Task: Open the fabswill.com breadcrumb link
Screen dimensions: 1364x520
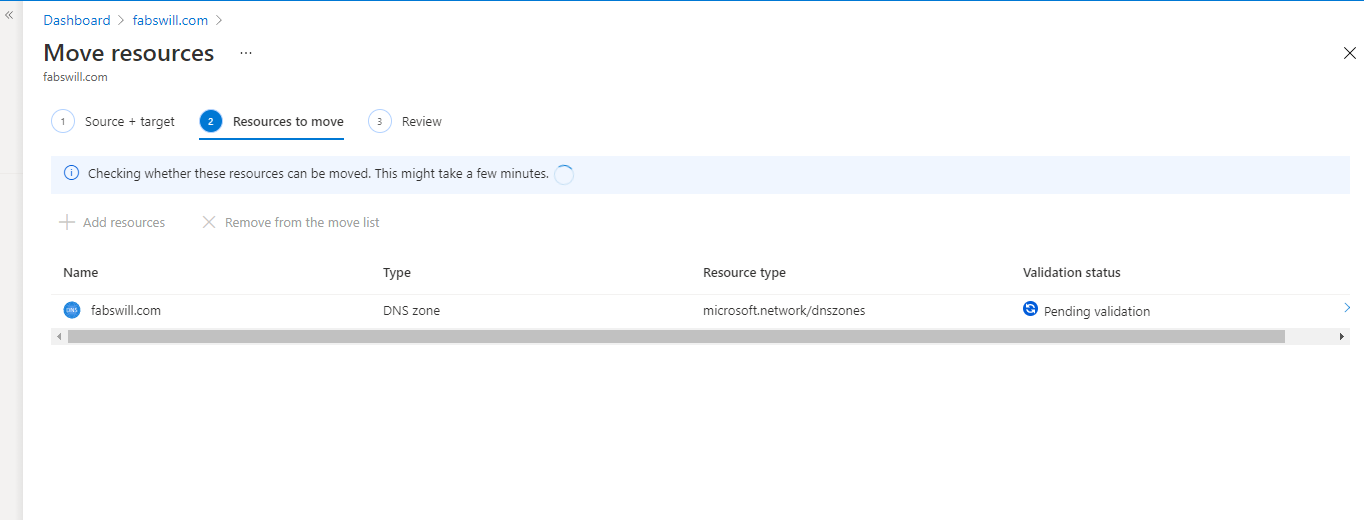Action: 171,20
